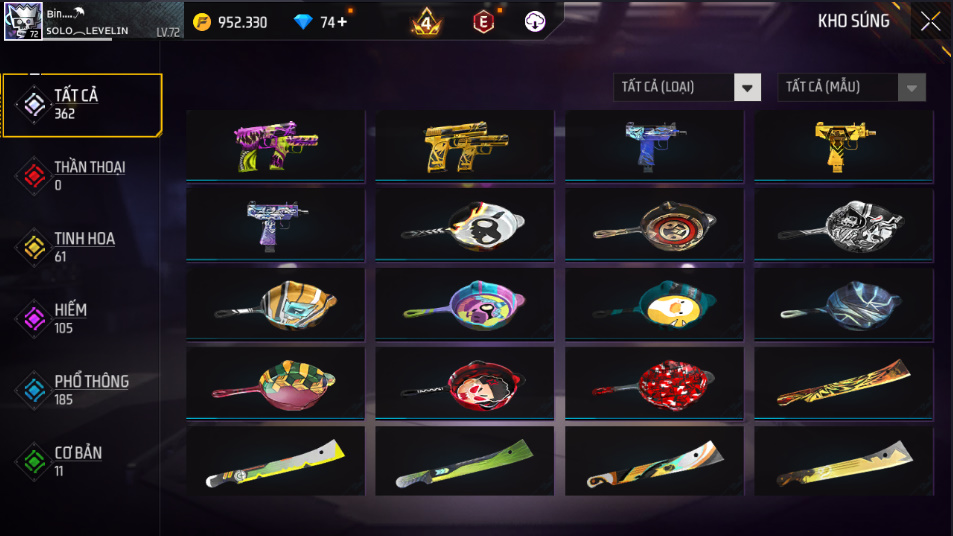
Task: Select the Tất Cả 362 category tab
Action: (x=83, y=105)
